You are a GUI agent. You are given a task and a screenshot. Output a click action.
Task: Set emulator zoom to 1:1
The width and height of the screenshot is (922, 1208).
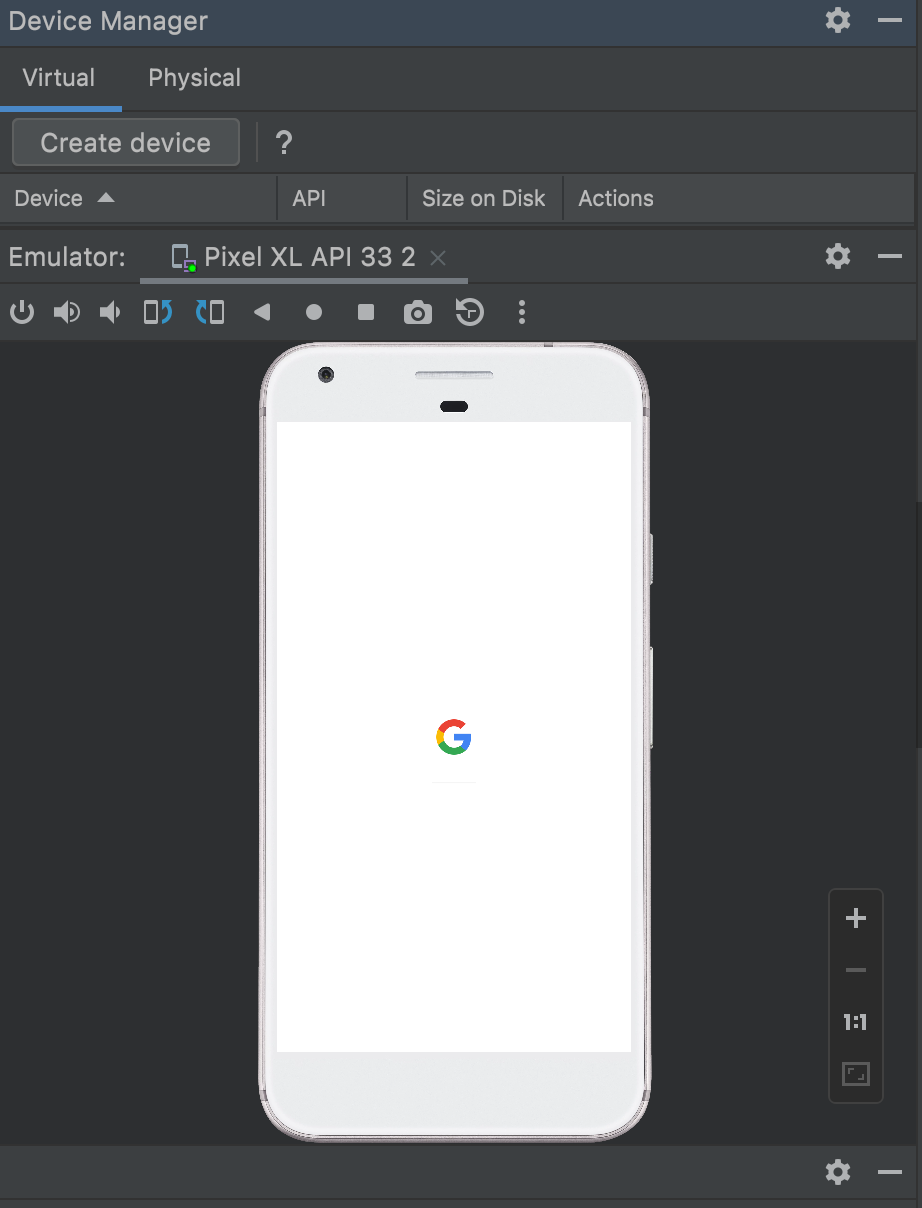pyautogui.click(x=856, y=1022)
